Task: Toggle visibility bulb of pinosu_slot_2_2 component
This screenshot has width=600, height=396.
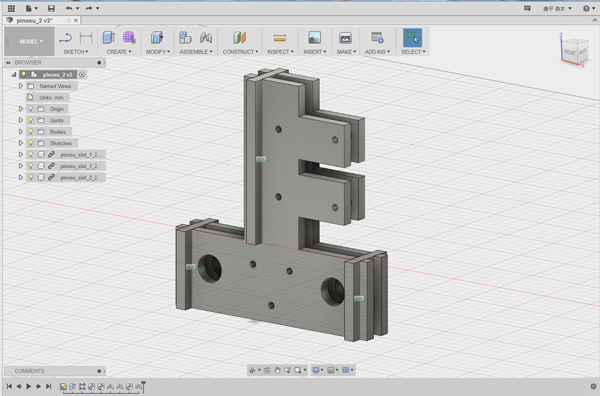Action: click(31, 177)
